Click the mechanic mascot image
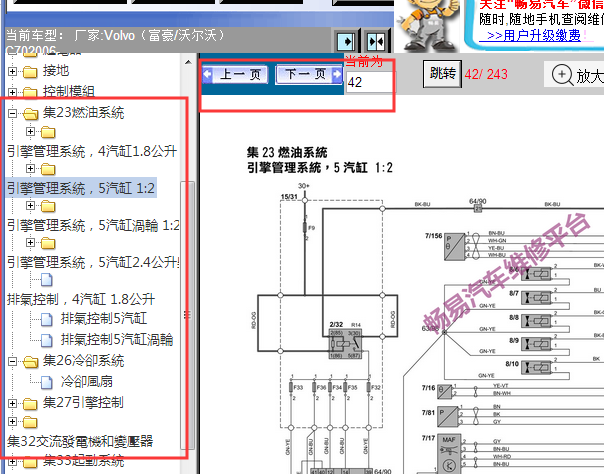 point(428,25)
